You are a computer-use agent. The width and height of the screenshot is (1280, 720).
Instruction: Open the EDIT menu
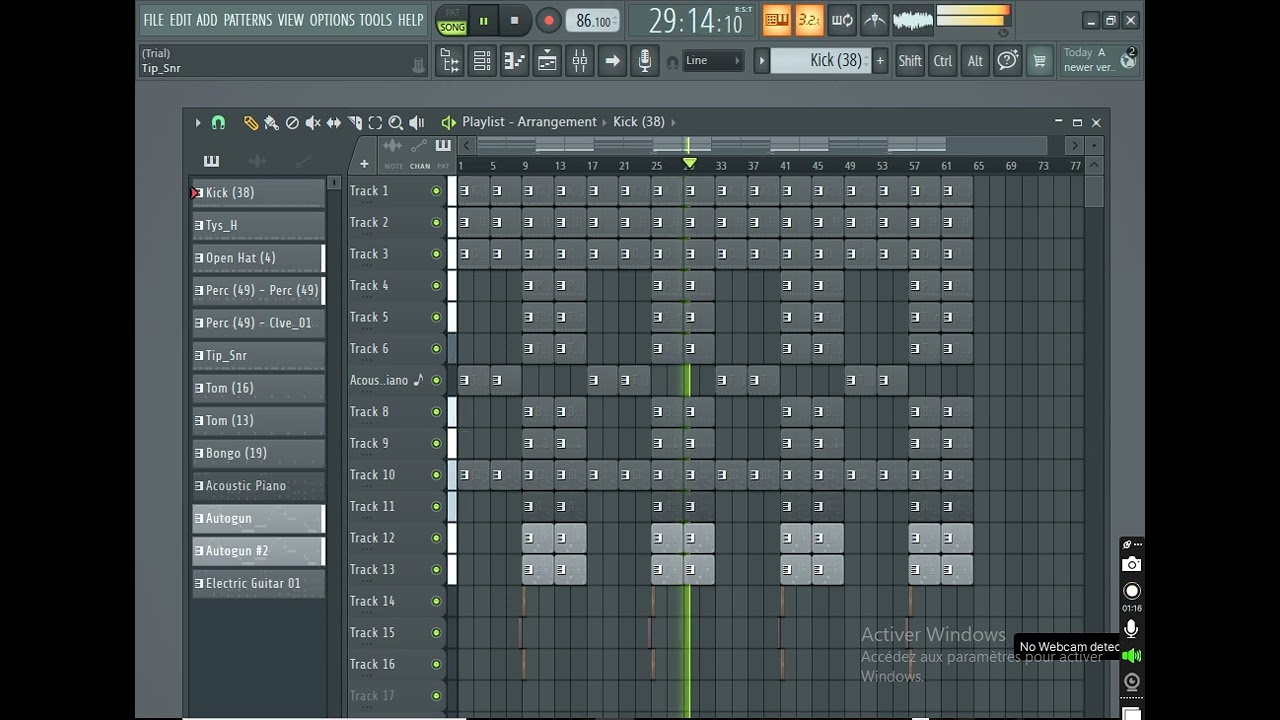click(x=180, y=20)
